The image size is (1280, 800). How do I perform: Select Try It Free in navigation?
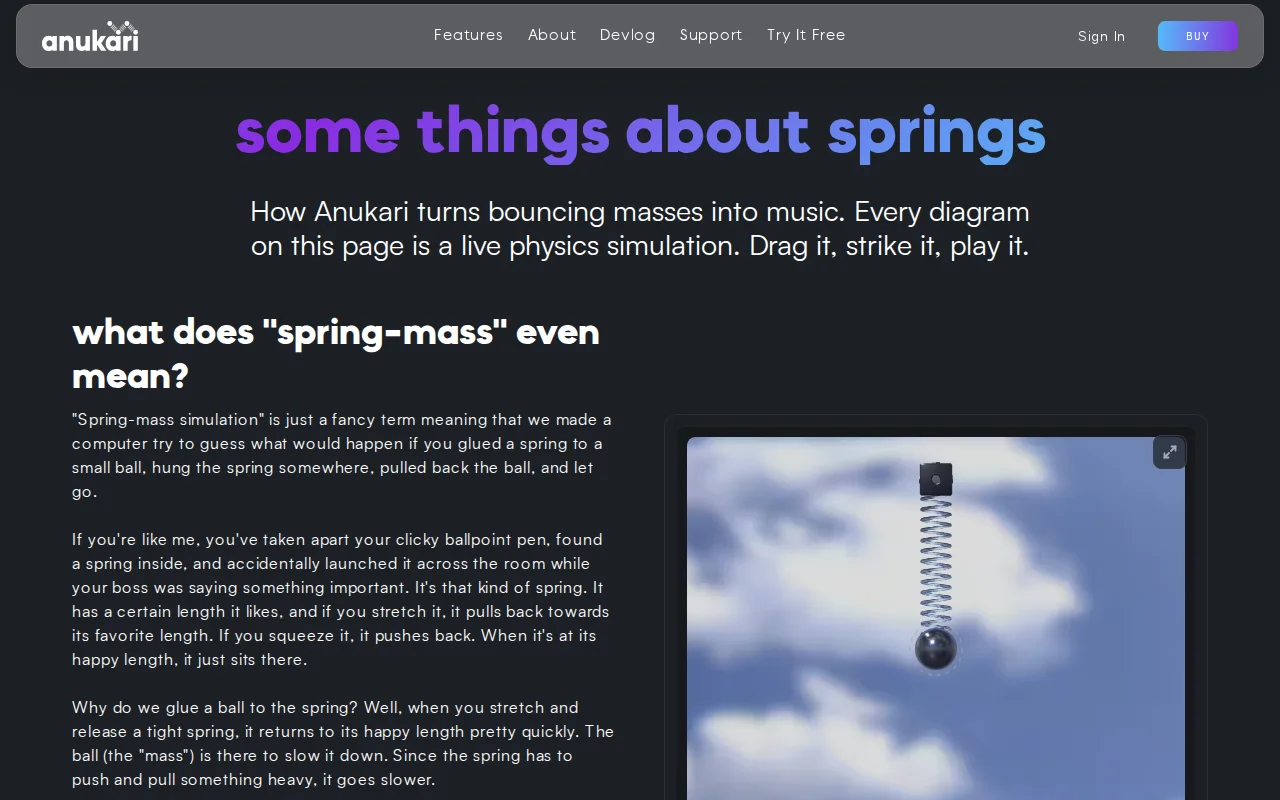pos(806,35)
